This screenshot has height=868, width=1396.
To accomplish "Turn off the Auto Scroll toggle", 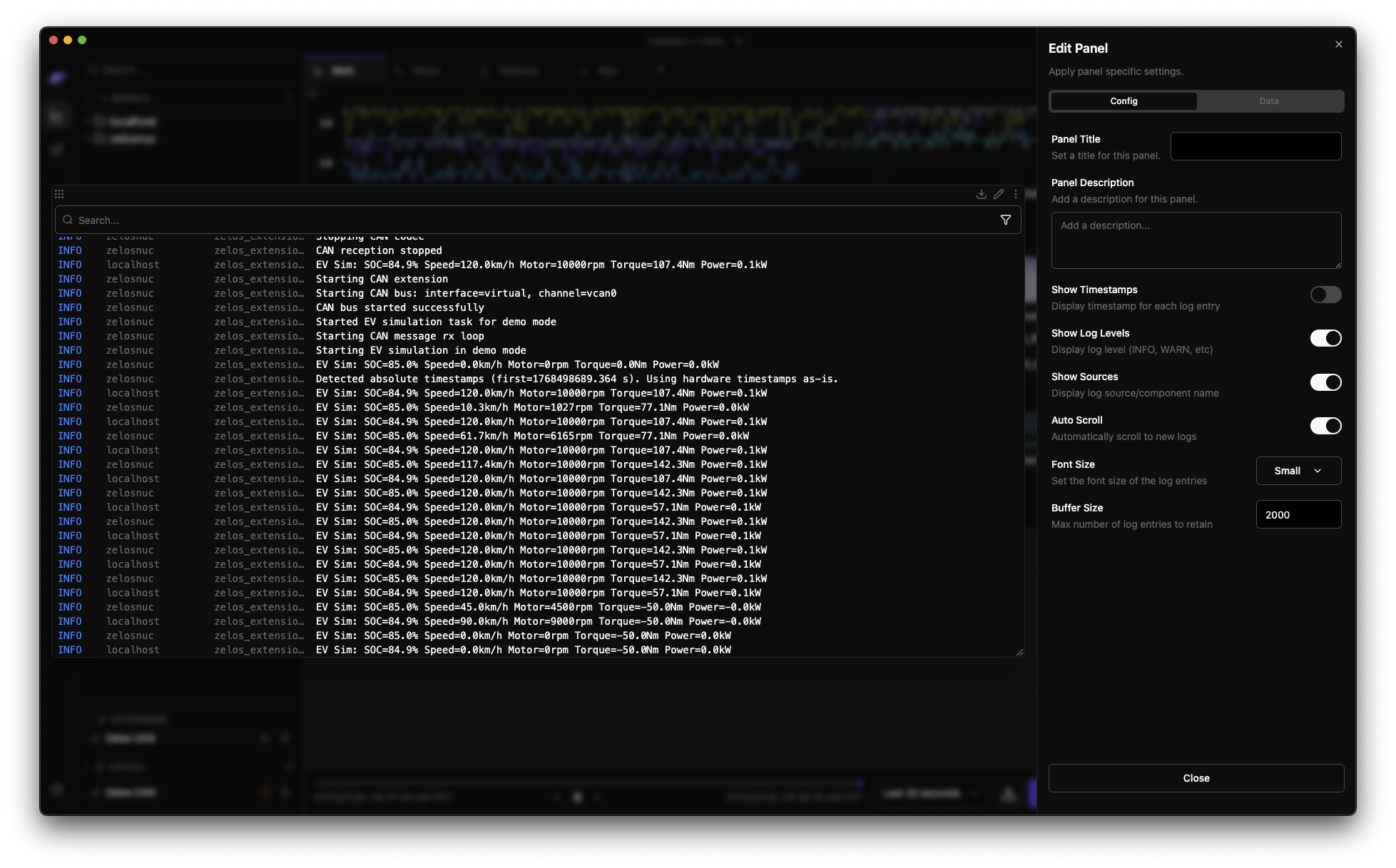I will click(1325, 426).
